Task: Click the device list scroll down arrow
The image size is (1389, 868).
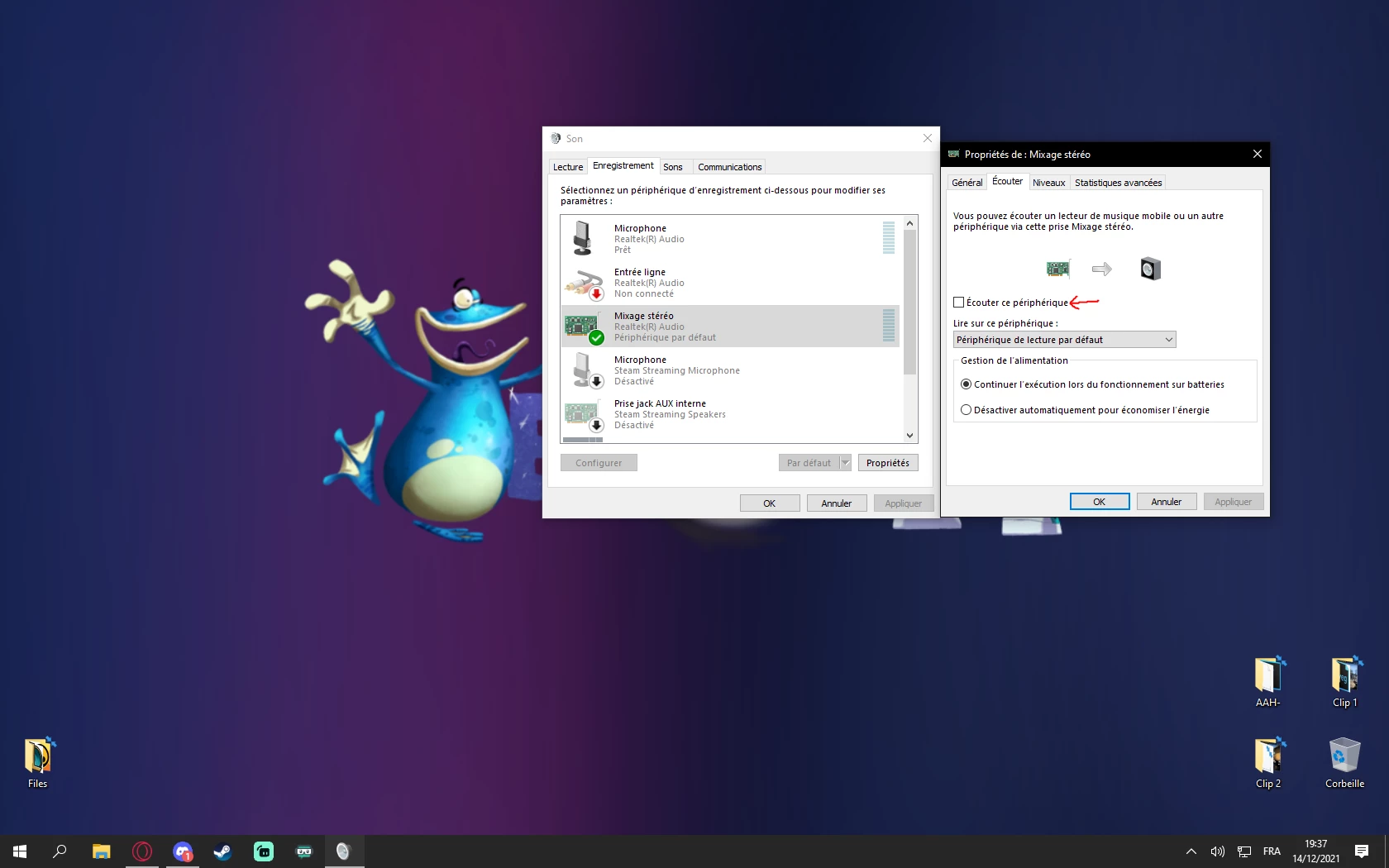Action: point(910,436)
